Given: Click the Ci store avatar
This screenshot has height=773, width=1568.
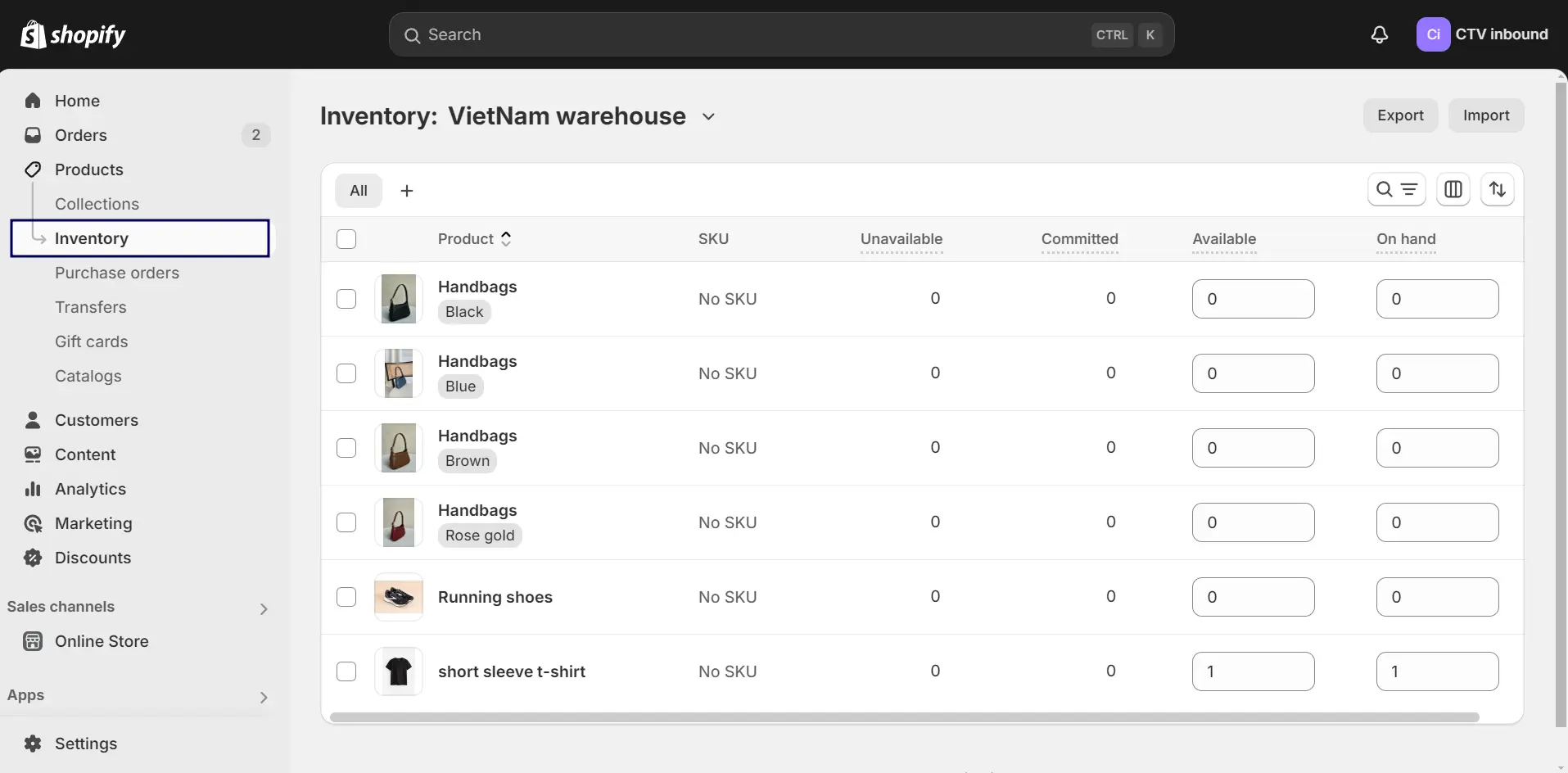Looking at the screenshot, I should (x=1433, y=34).
